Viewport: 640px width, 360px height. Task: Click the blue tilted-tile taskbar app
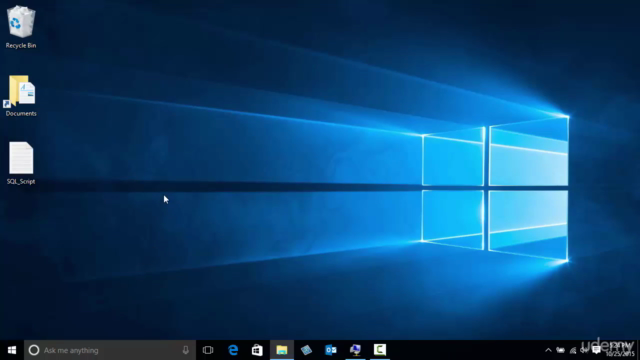[306, 350]
